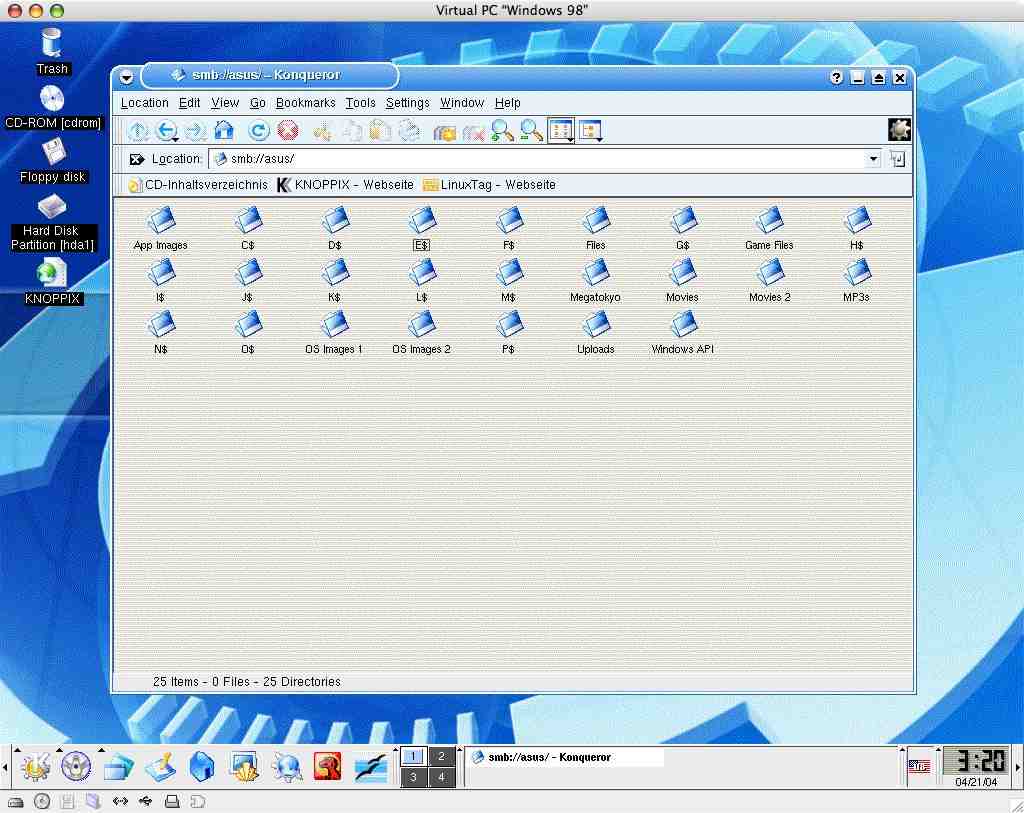Open the Tools menu

(x=360, y=103)
